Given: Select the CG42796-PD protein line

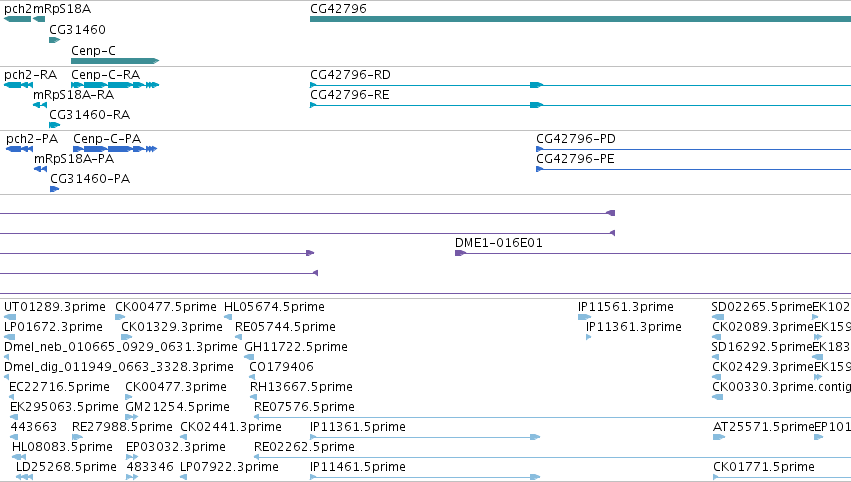Looking at the screenshot, I should coord(694,149).
